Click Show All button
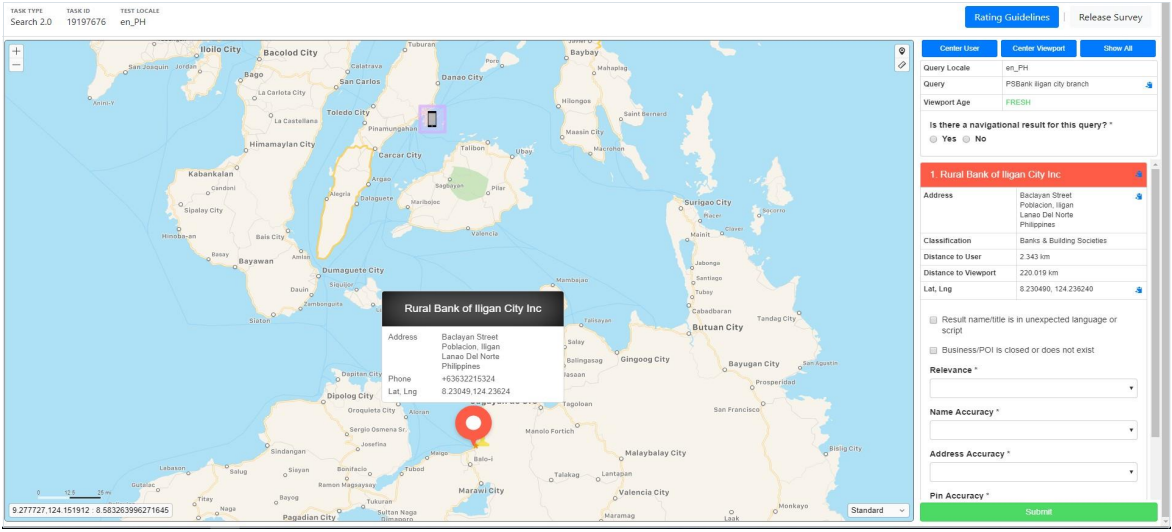Image resolution: width=1172 pixels, height=532 pixels. tap(1117, 49)
